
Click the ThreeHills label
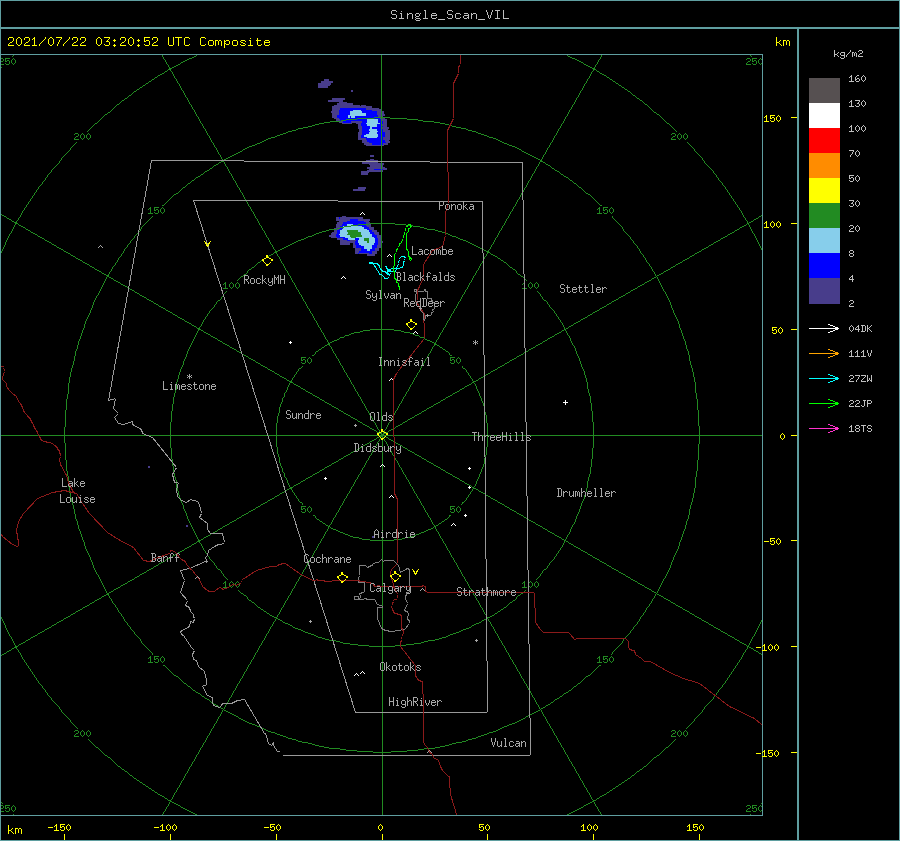pos(501,437)
